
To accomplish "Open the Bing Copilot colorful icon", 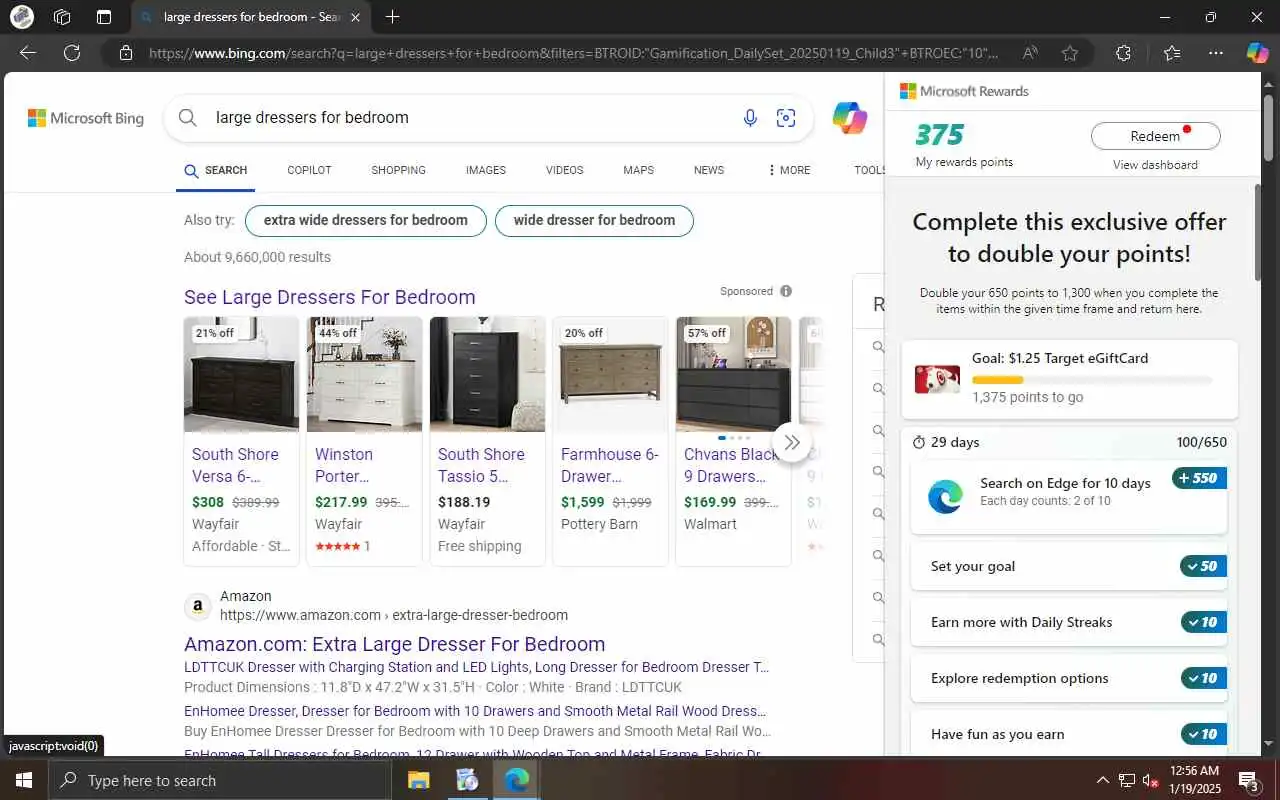I will click(x=850, y=118).
